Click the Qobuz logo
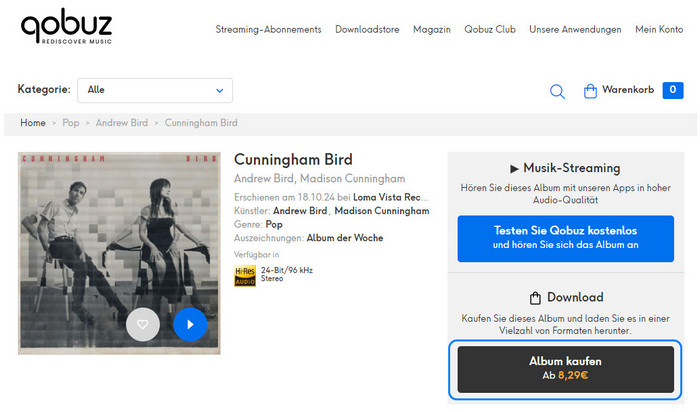 click(66, 26)
